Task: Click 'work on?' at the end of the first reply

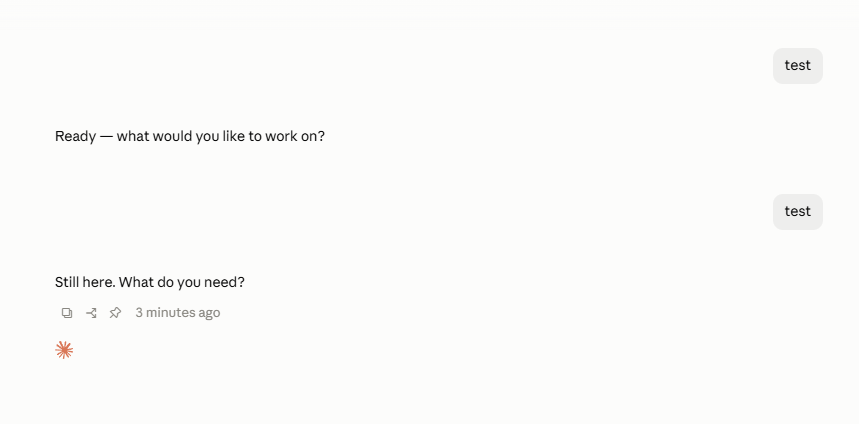Action: 295,136
